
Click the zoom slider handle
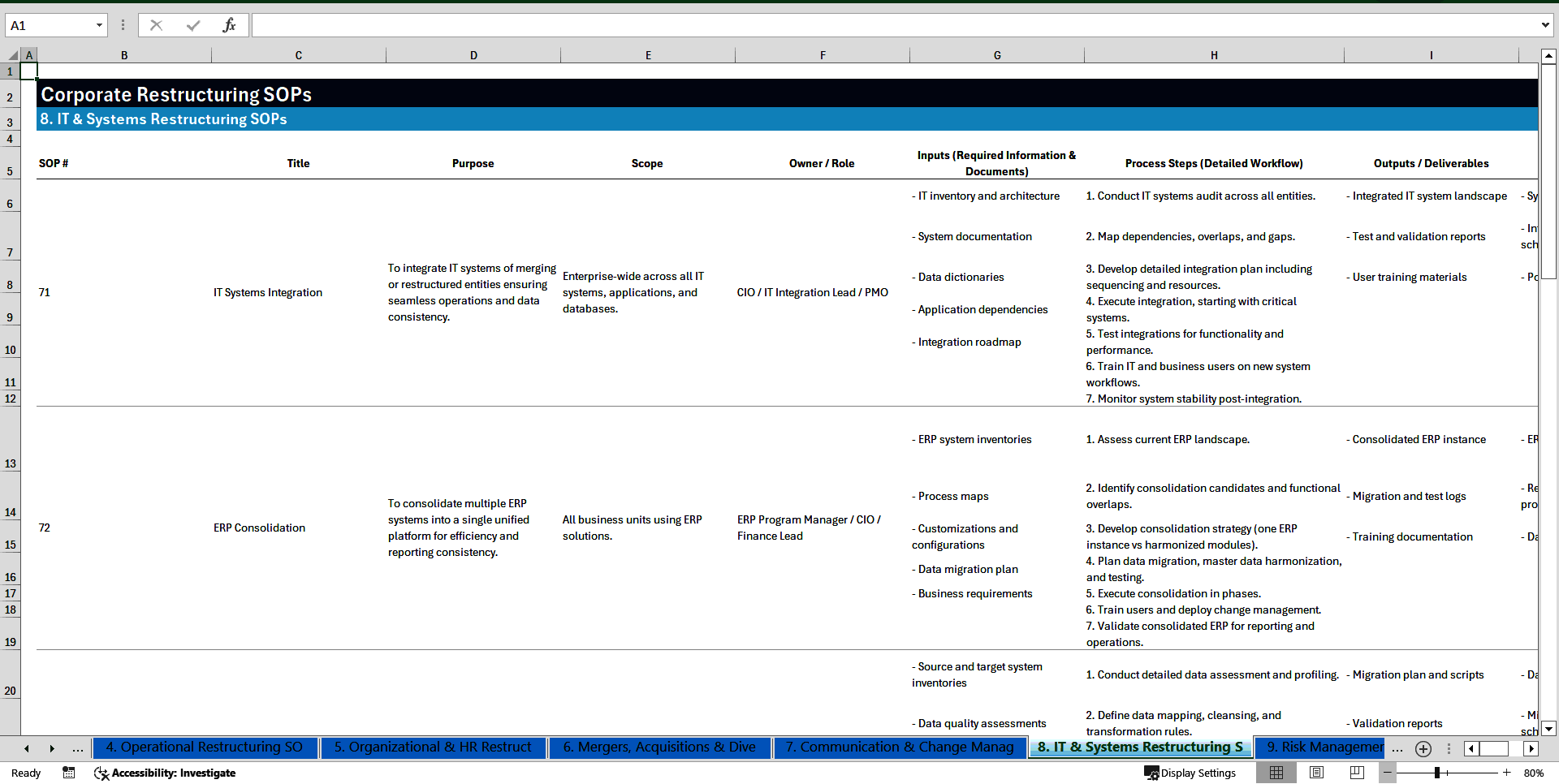click(x=1438, y=773)
